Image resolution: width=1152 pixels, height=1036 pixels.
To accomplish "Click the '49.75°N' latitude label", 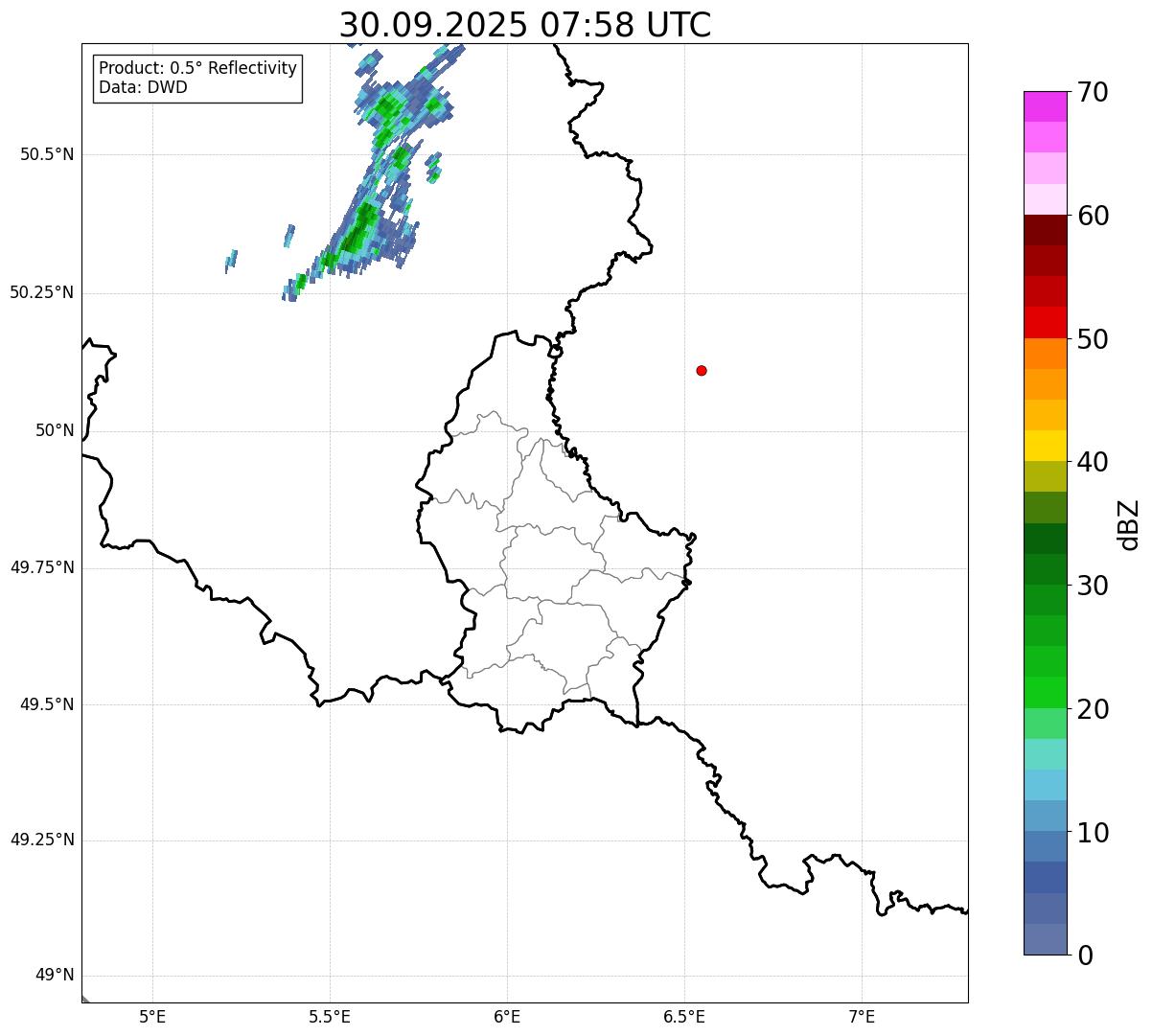I will coord(42,567).
